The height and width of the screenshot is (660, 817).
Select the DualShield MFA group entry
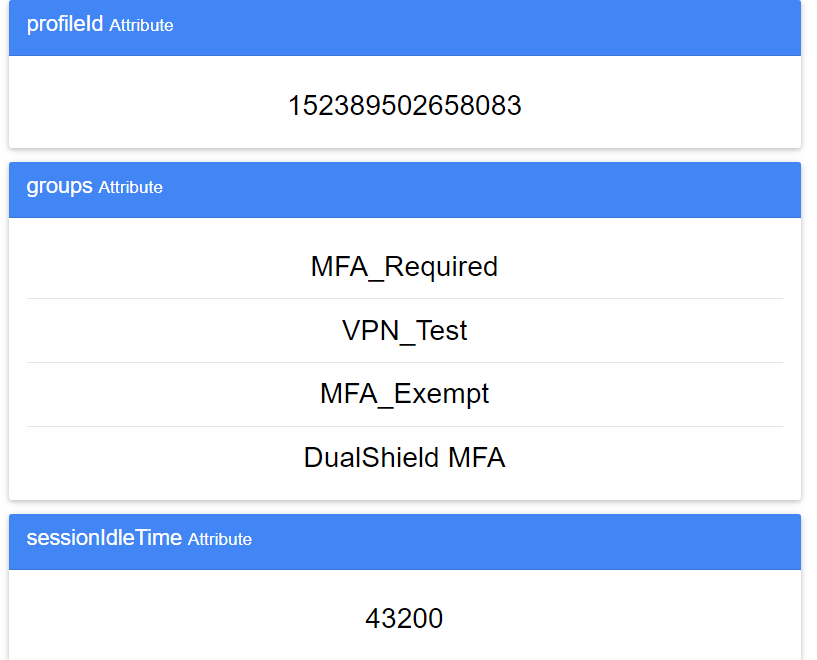[404, 458]
